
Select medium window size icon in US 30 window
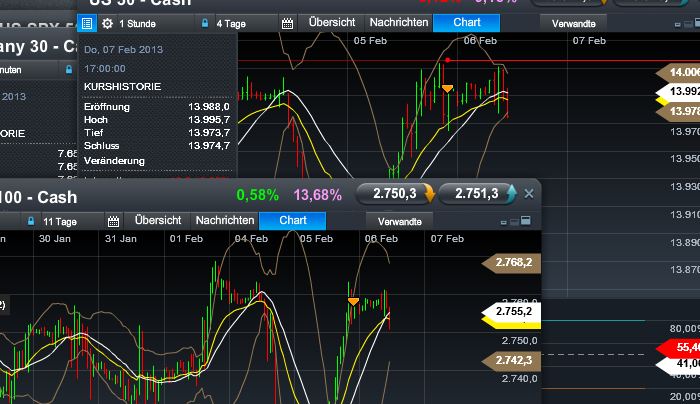688,24
